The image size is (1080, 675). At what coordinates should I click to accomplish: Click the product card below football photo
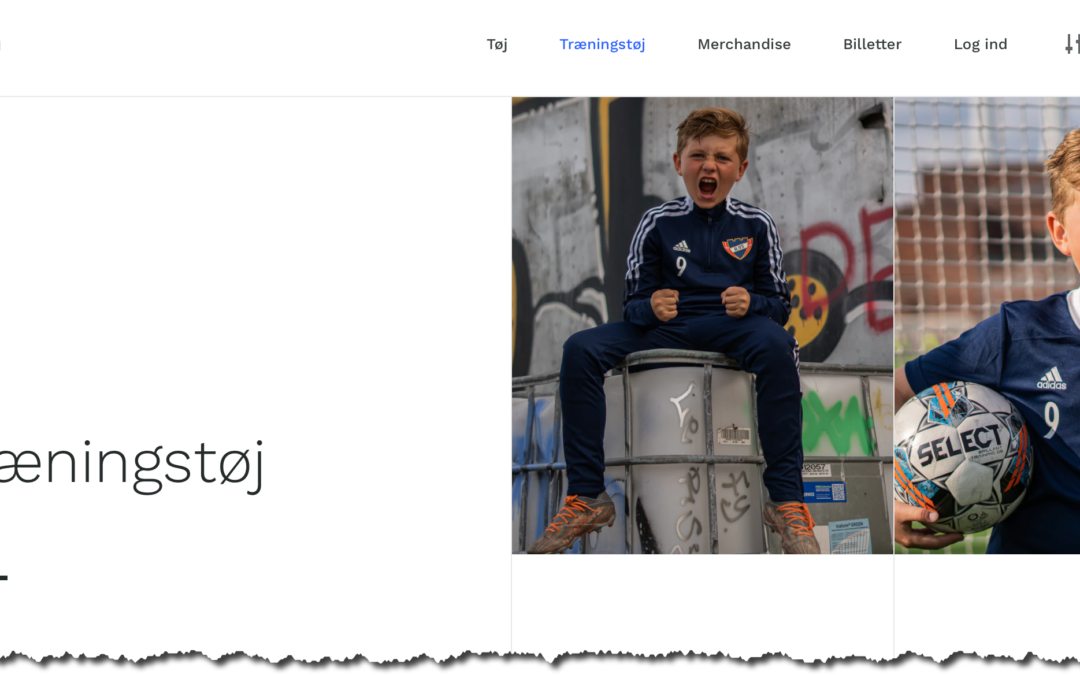point(987,603)
